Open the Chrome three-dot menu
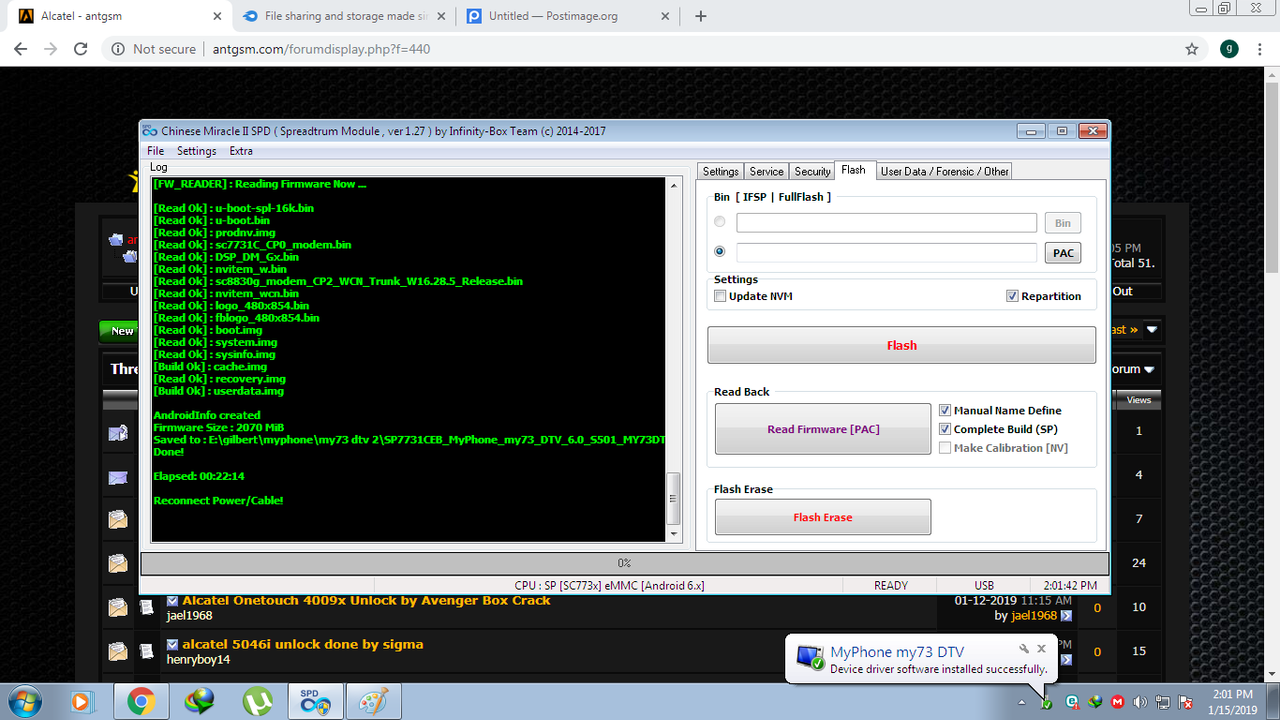 point(1261,49)
